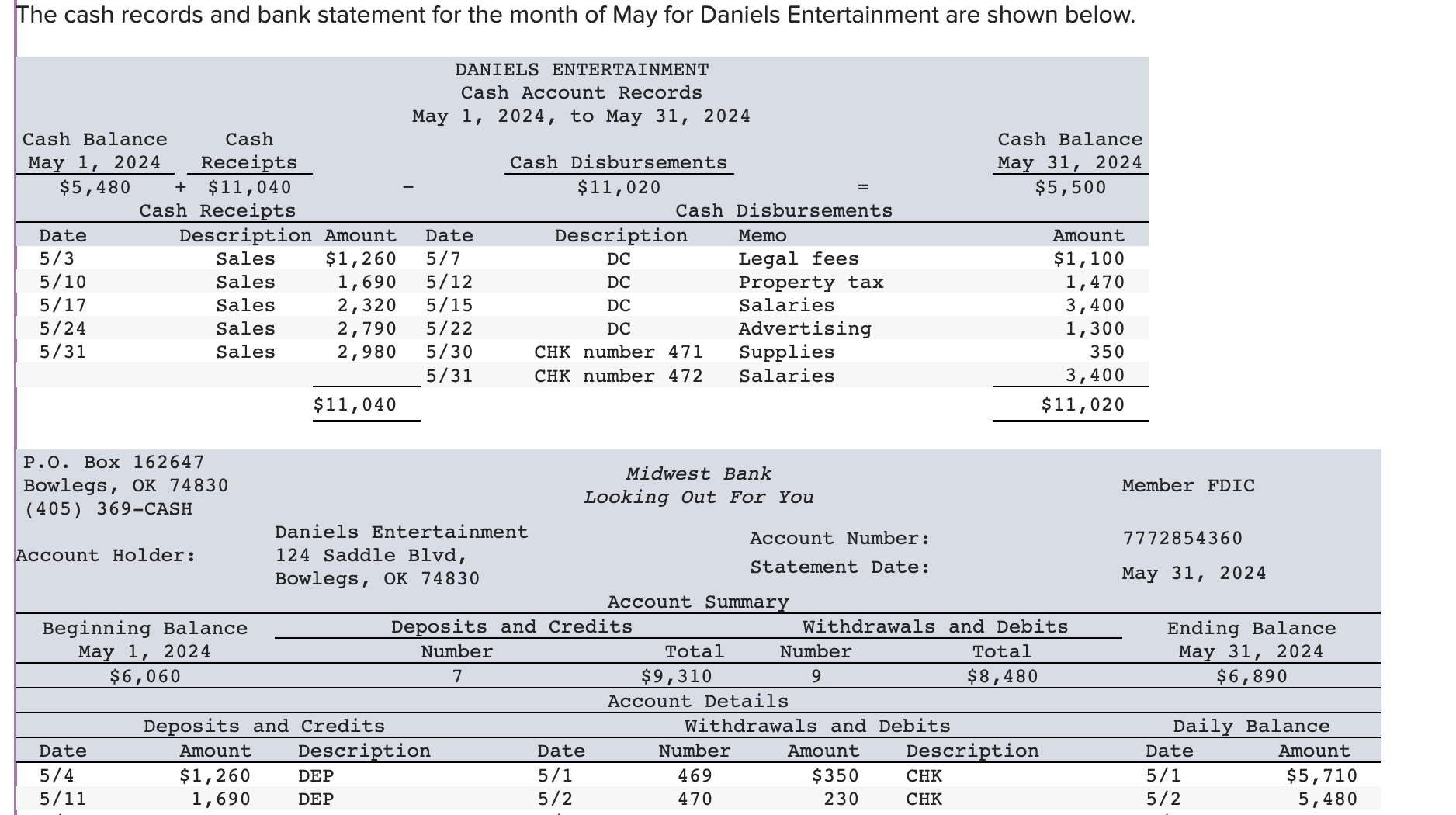Select the $8,480 withdrawals total
The width and height of the screenshot is (1456, 815).
1002,676
